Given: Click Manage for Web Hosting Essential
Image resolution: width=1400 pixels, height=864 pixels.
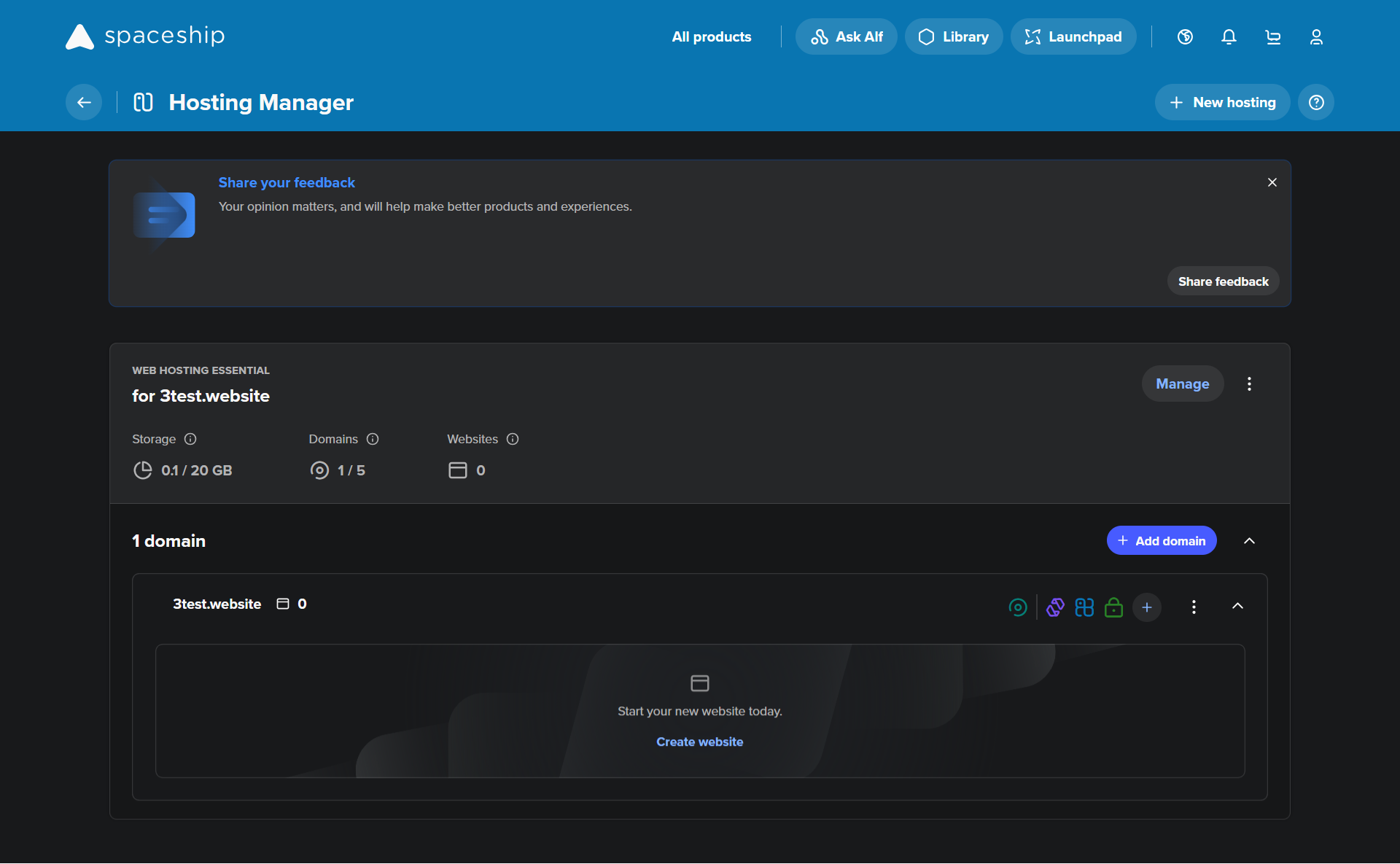Looking at the screenshot, I should coord(1183,384).
